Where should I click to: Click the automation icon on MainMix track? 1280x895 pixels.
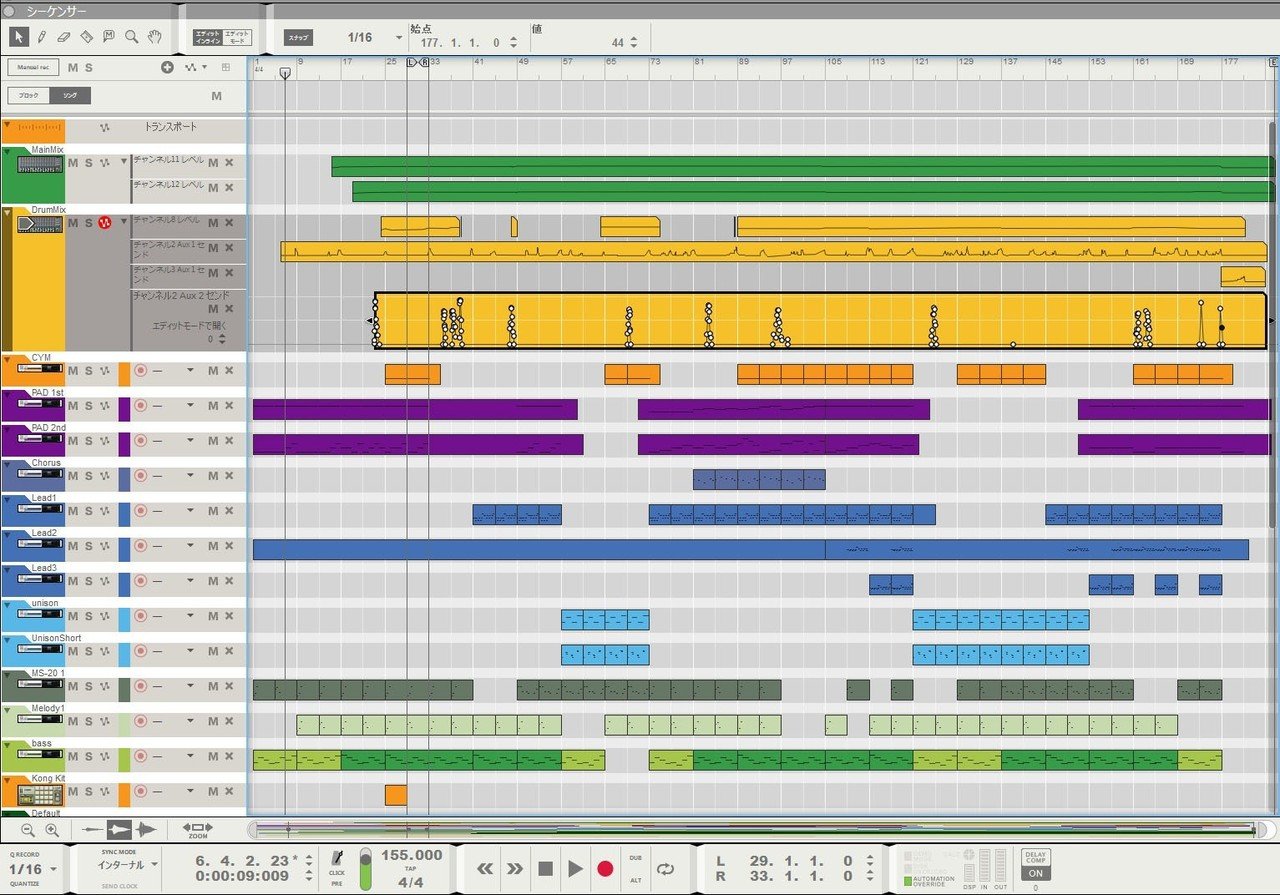[x=104, y=162]
